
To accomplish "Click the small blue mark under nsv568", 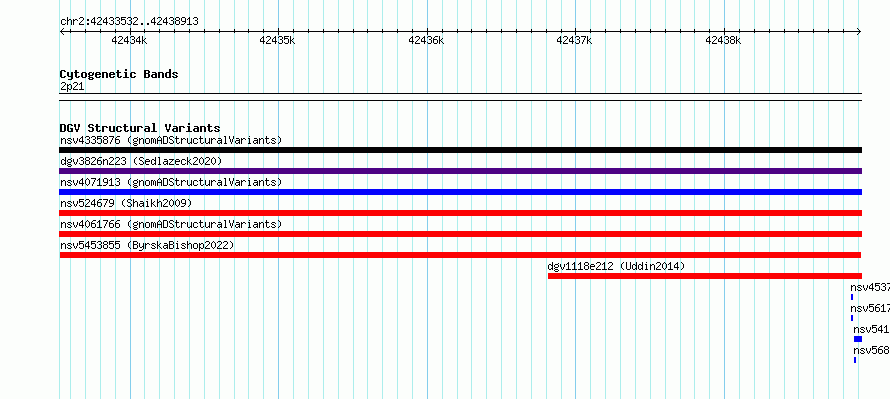I will point(855,360).
